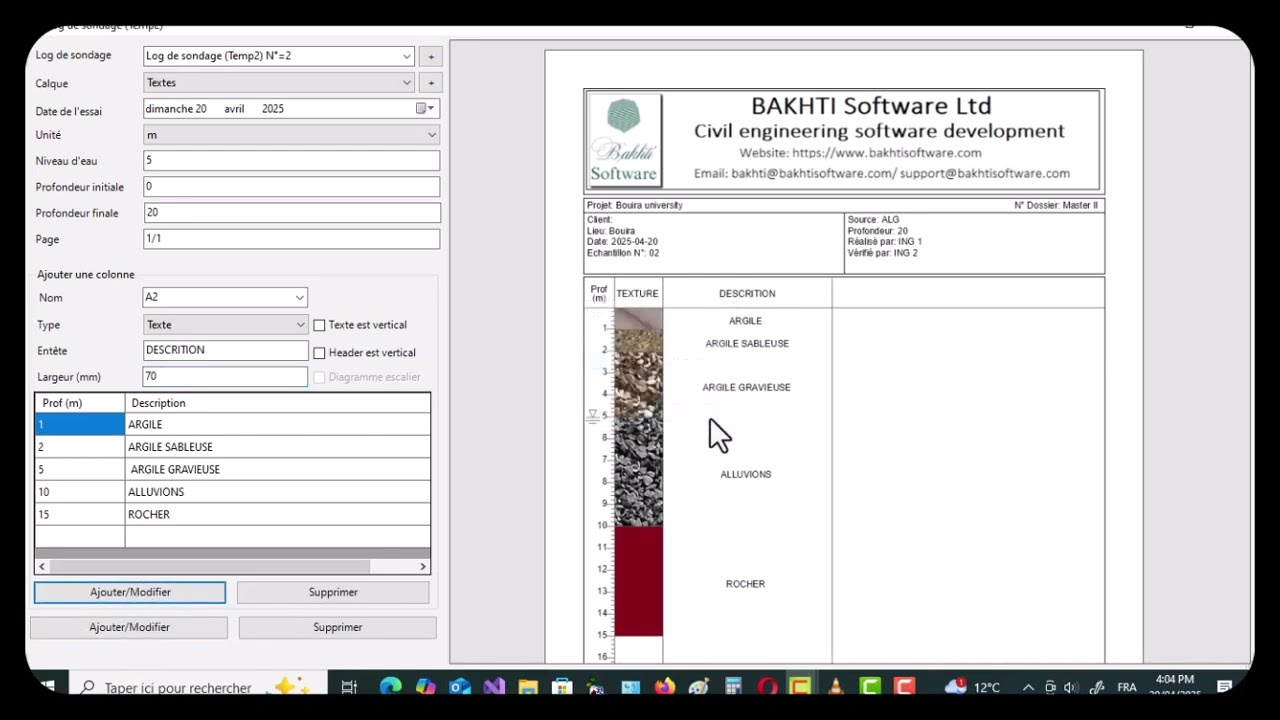Click the Entête field containing DESCRITION

pos(226,351)
